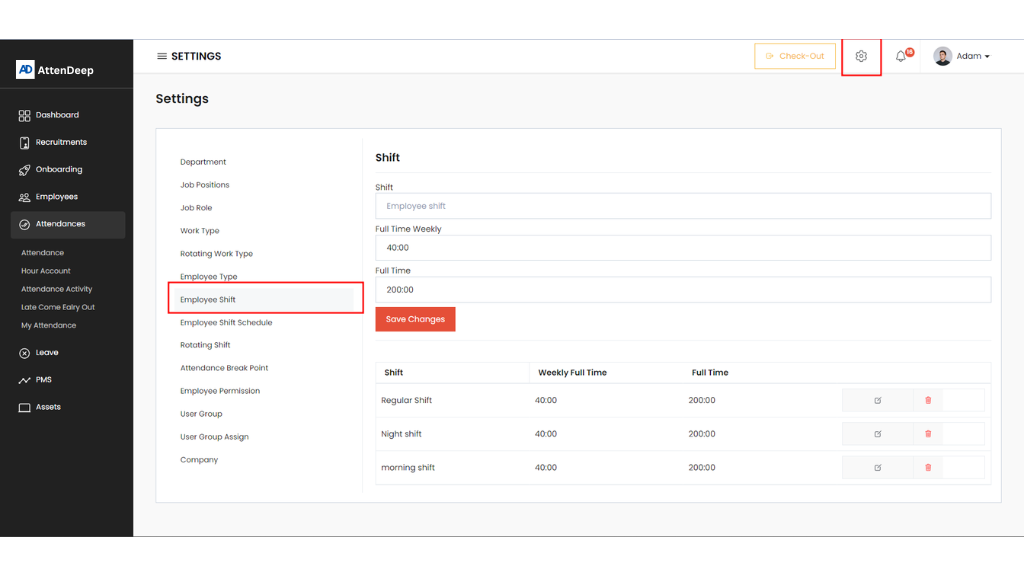Focus the Full Time Weekly field
This screenshot has width=1024, height=576.
point(683,248)
